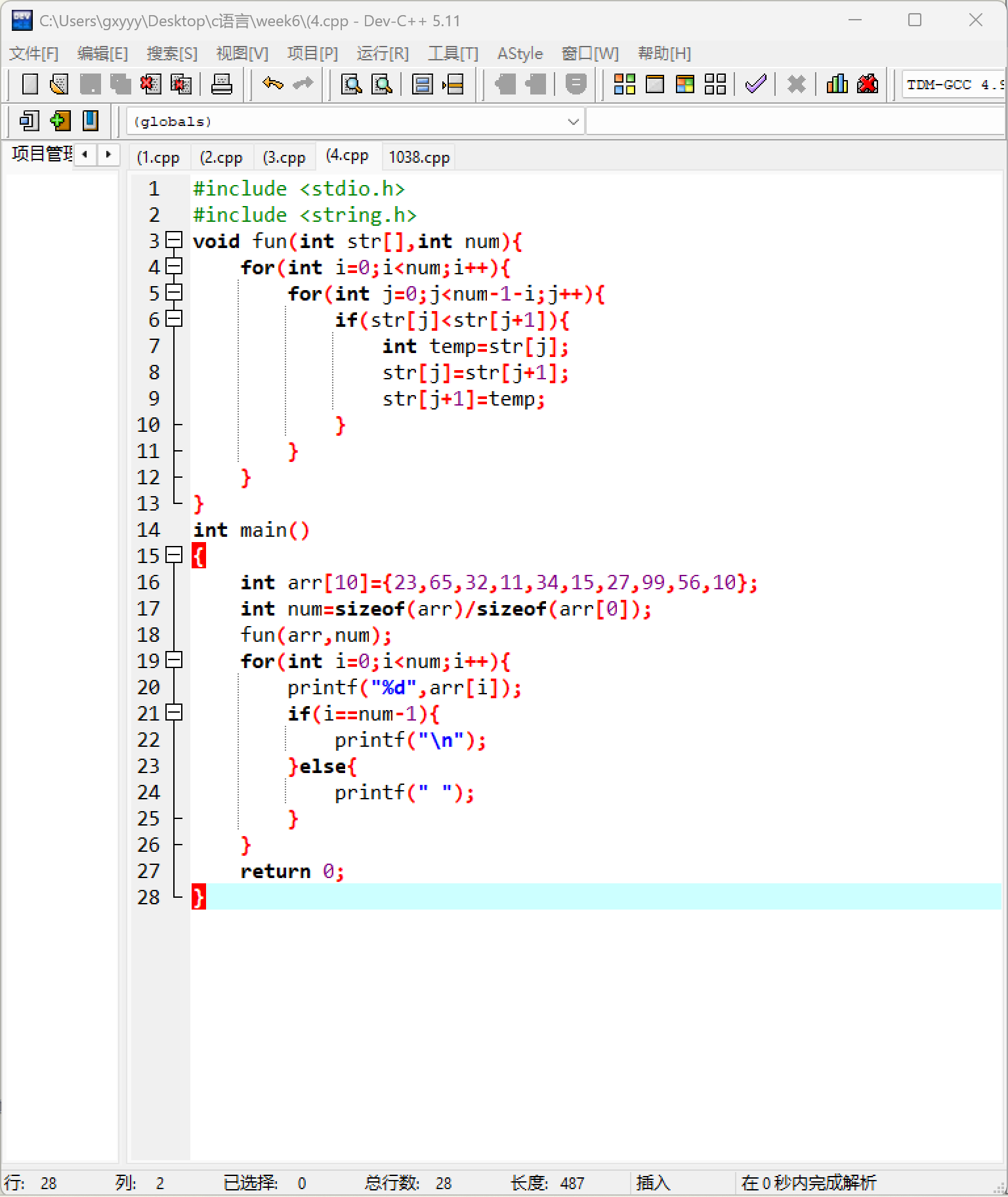This screenshot has width=1008, height=1197.
Task: Open the 运行[R] menu
Action: [383, 53]
